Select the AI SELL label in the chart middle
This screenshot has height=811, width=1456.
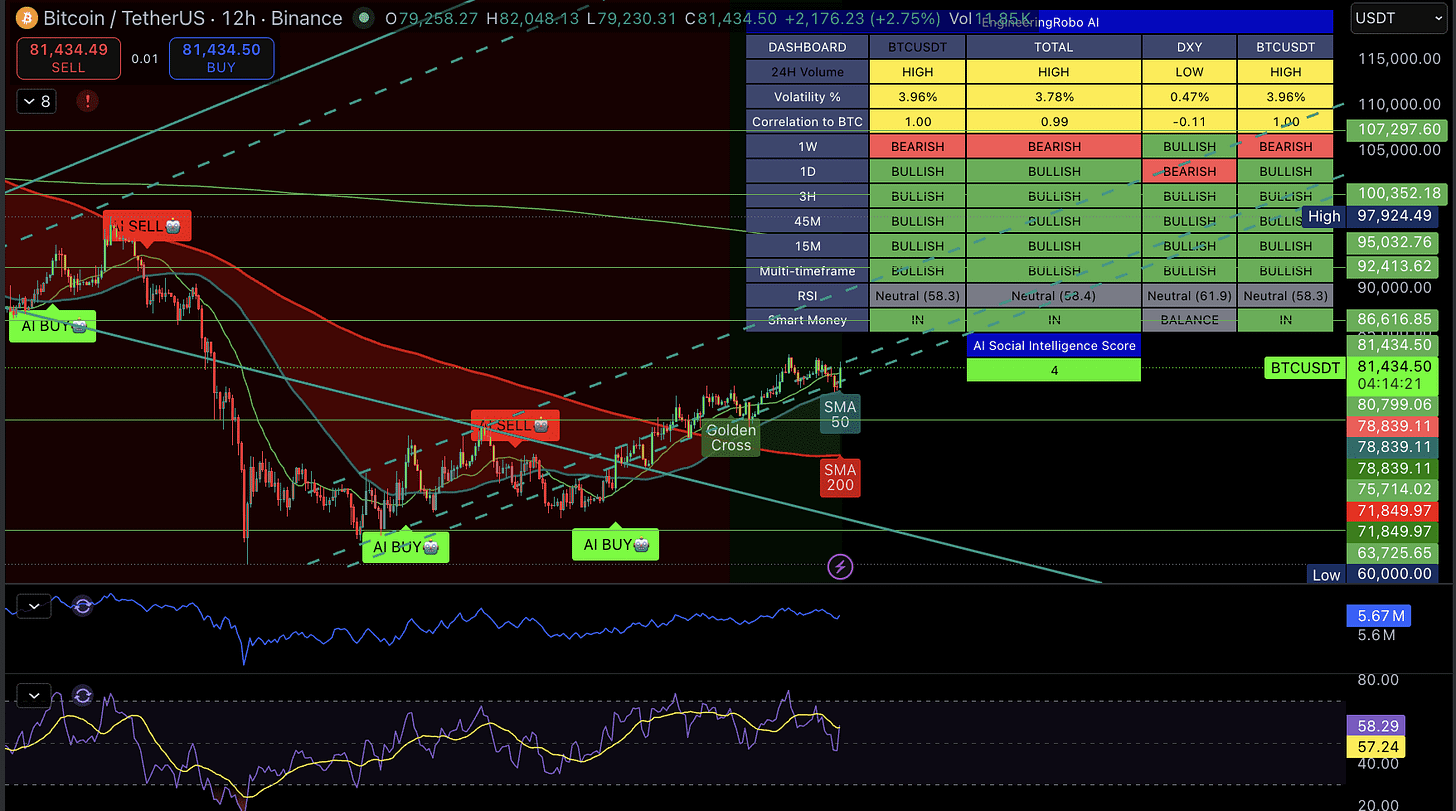pyautogui.click(x=515, y=425)
